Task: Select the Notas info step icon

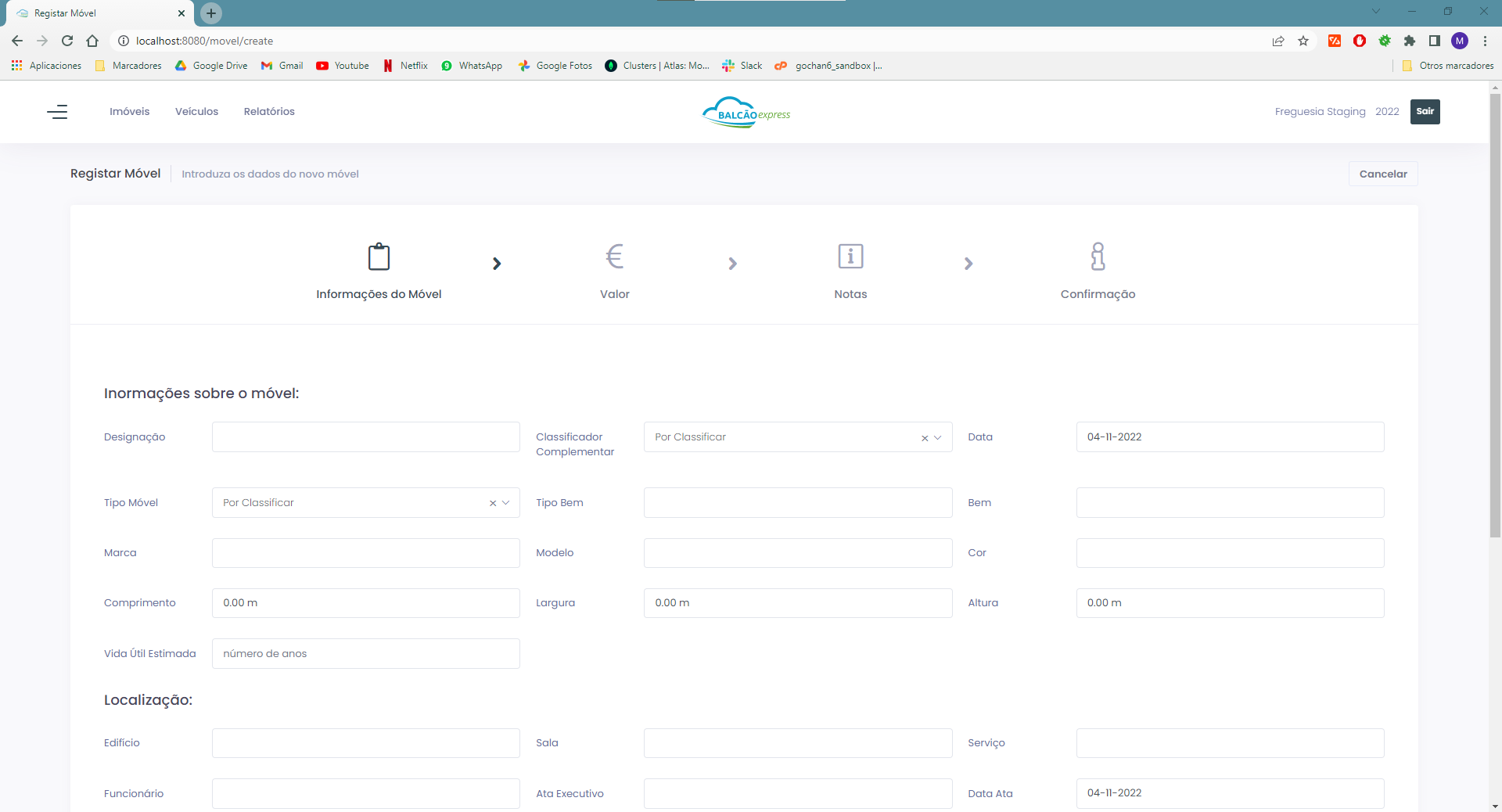Action: (850, 256)
